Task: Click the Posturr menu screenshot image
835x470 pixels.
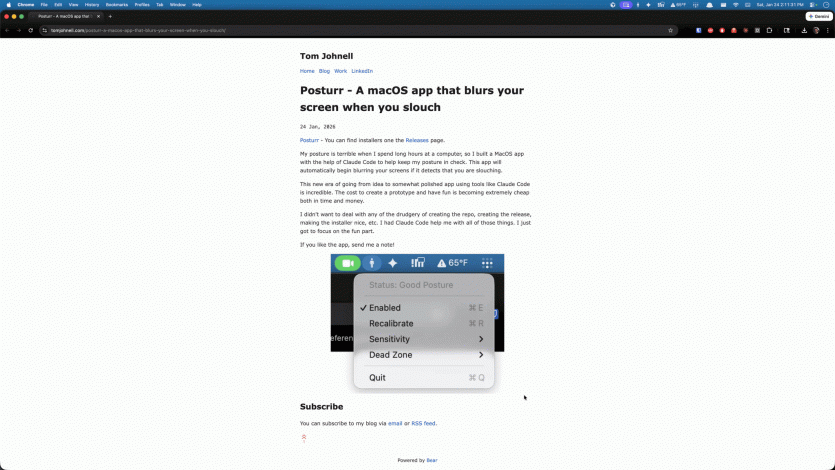Action: [x=417, y=320]
